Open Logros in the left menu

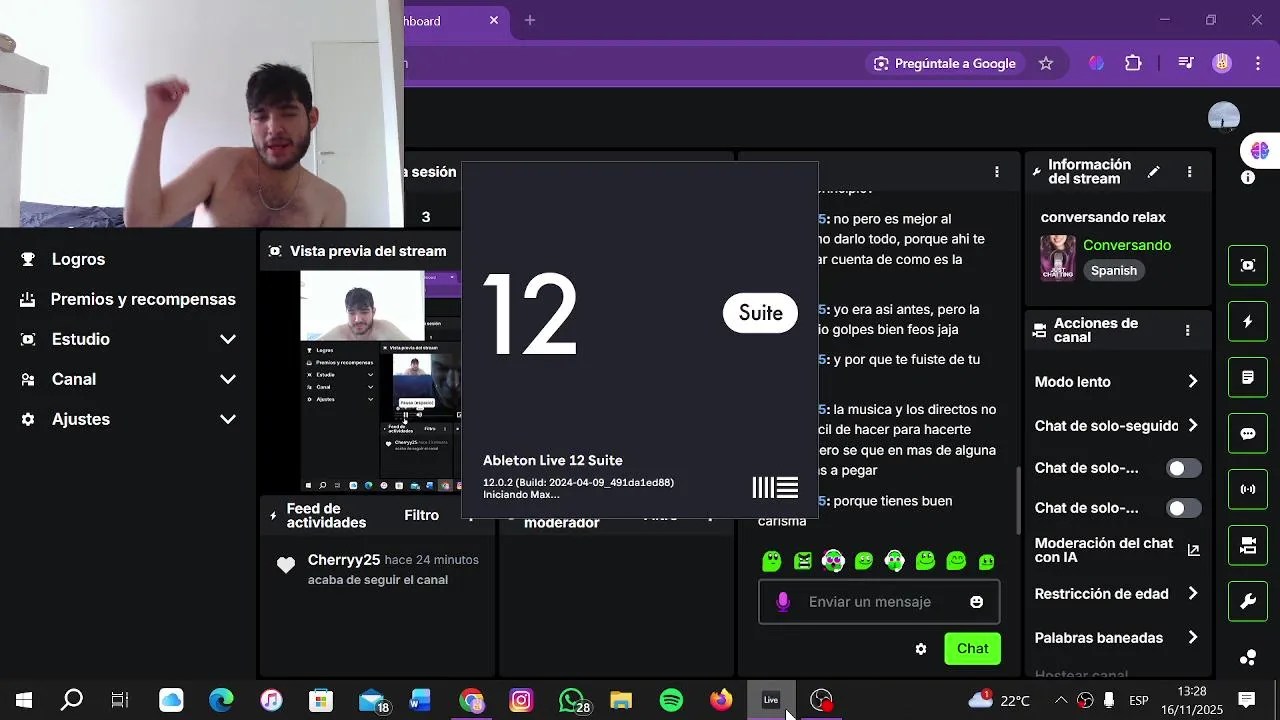[x=78, y=259]
